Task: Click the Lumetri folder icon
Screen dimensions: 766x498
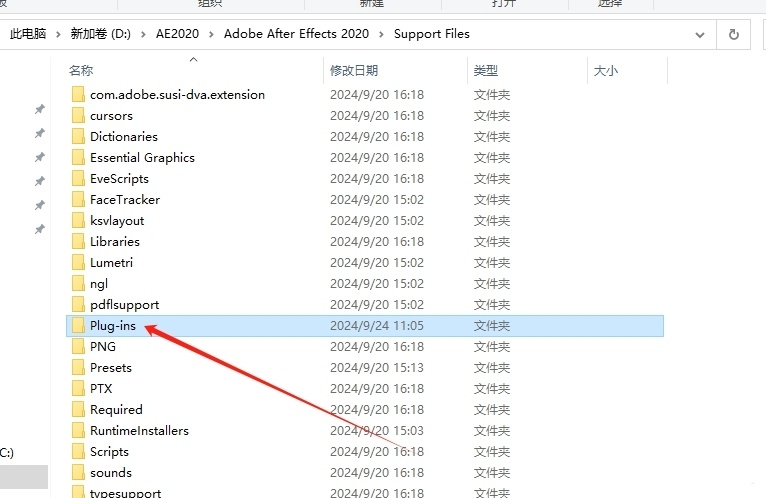Action: [x=78, y=262]
